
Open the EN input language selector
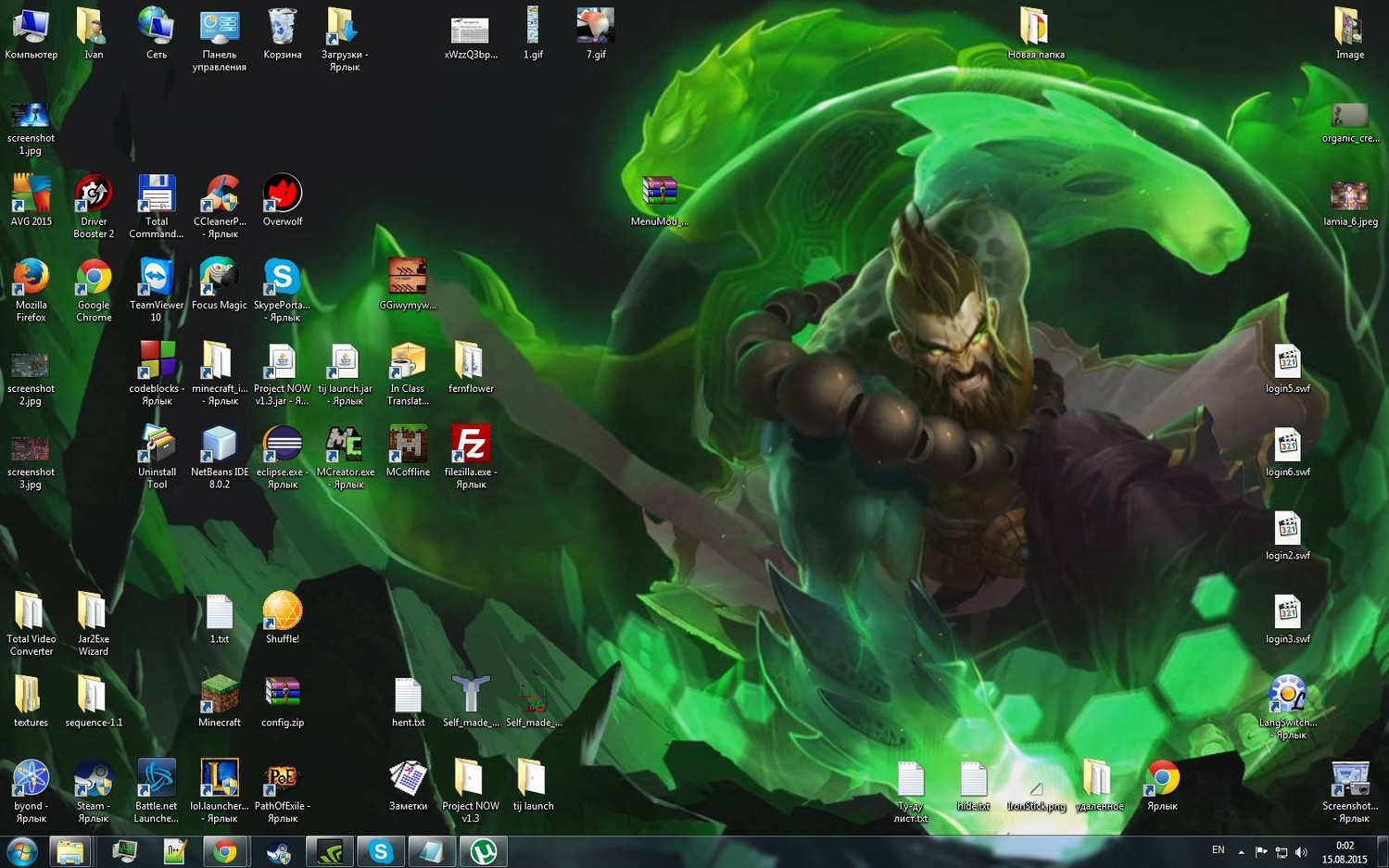coord(1218,850)
